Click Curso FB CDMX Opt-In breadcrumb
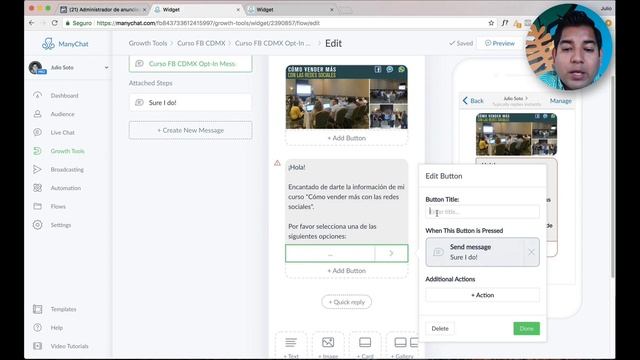Viewport: 640px width, 360px height. tap(272, 43)
